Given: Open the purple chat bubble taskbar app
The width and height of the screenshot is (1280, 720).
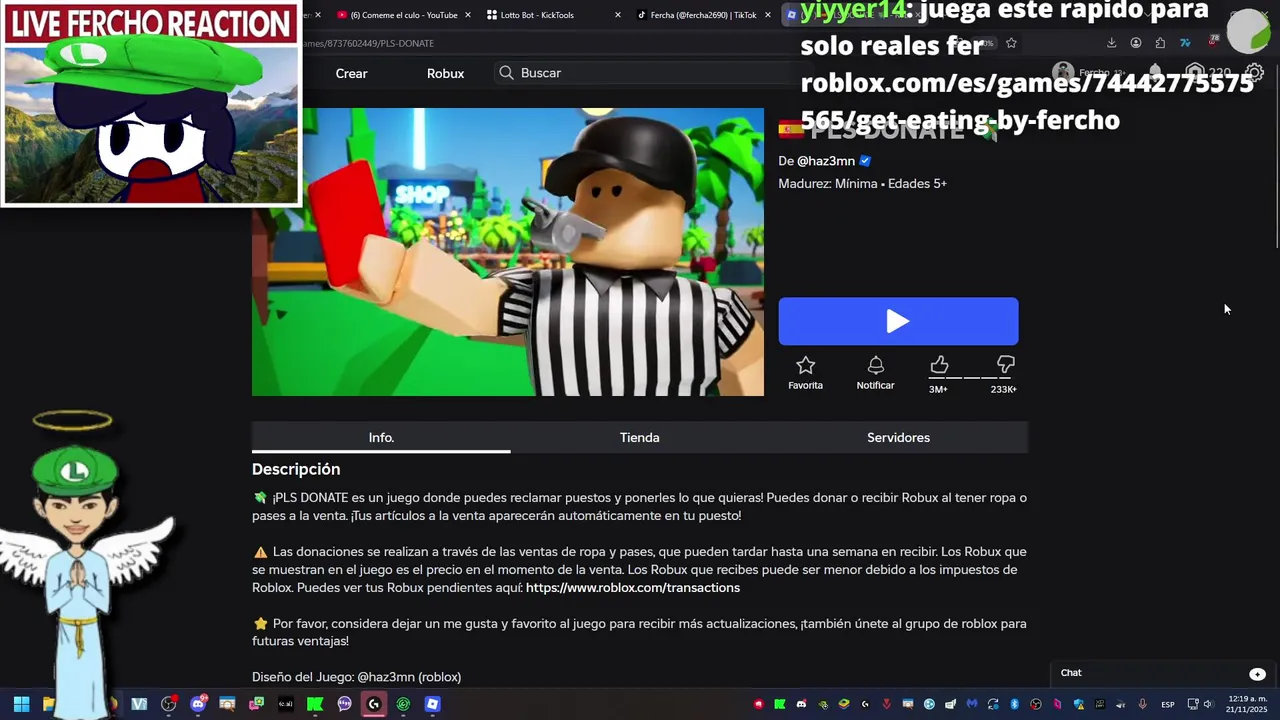Looking at the screenshot, I should coord(344,704).
